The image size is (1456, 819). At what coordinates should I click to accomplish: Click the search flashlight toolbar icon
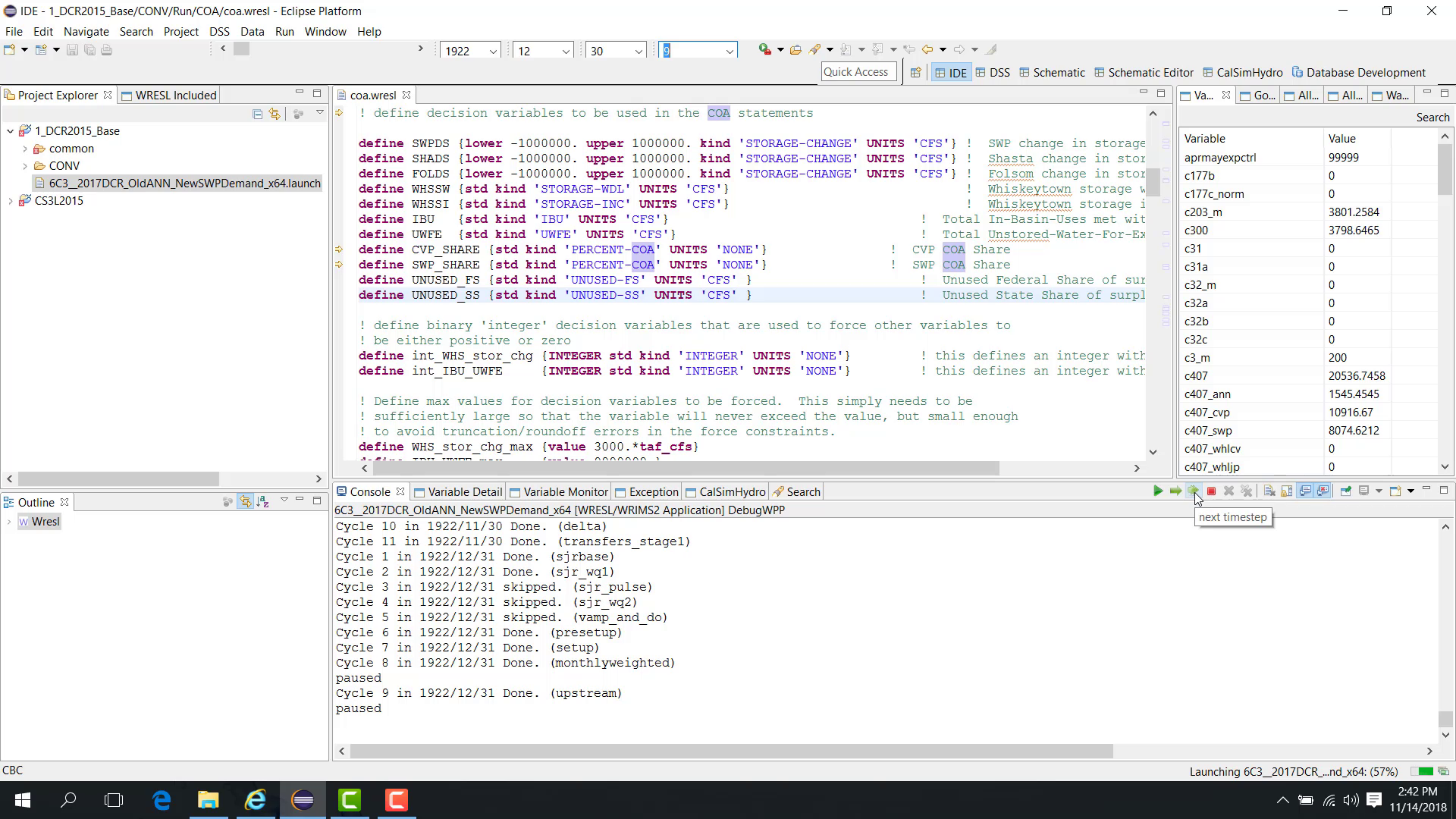[815, 49]
